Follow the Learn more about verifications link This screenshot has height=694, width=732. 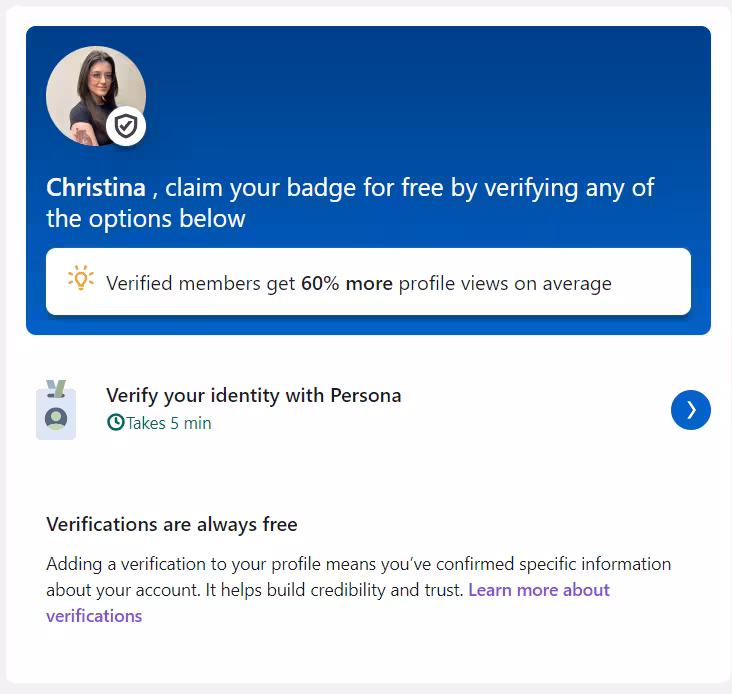pyautogui.click(x=538, y=590)
